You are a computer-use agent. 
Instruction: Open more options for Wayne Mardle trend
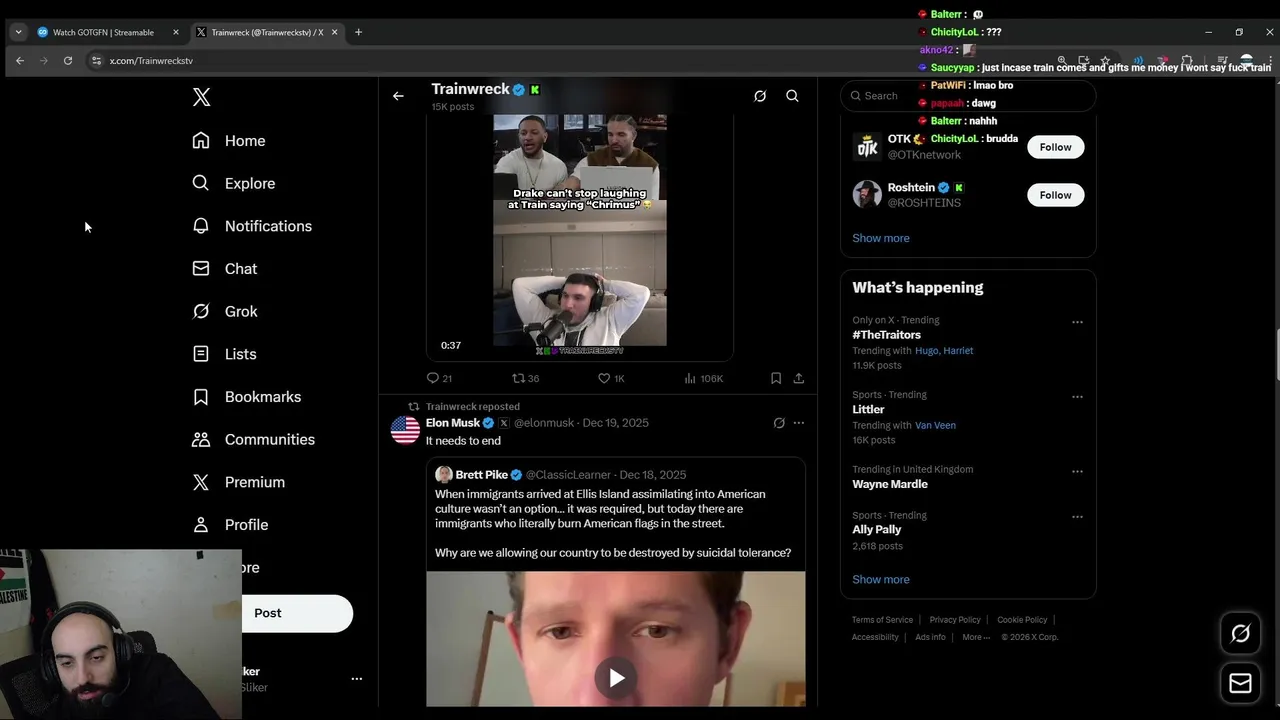(x=1077, y=471)
